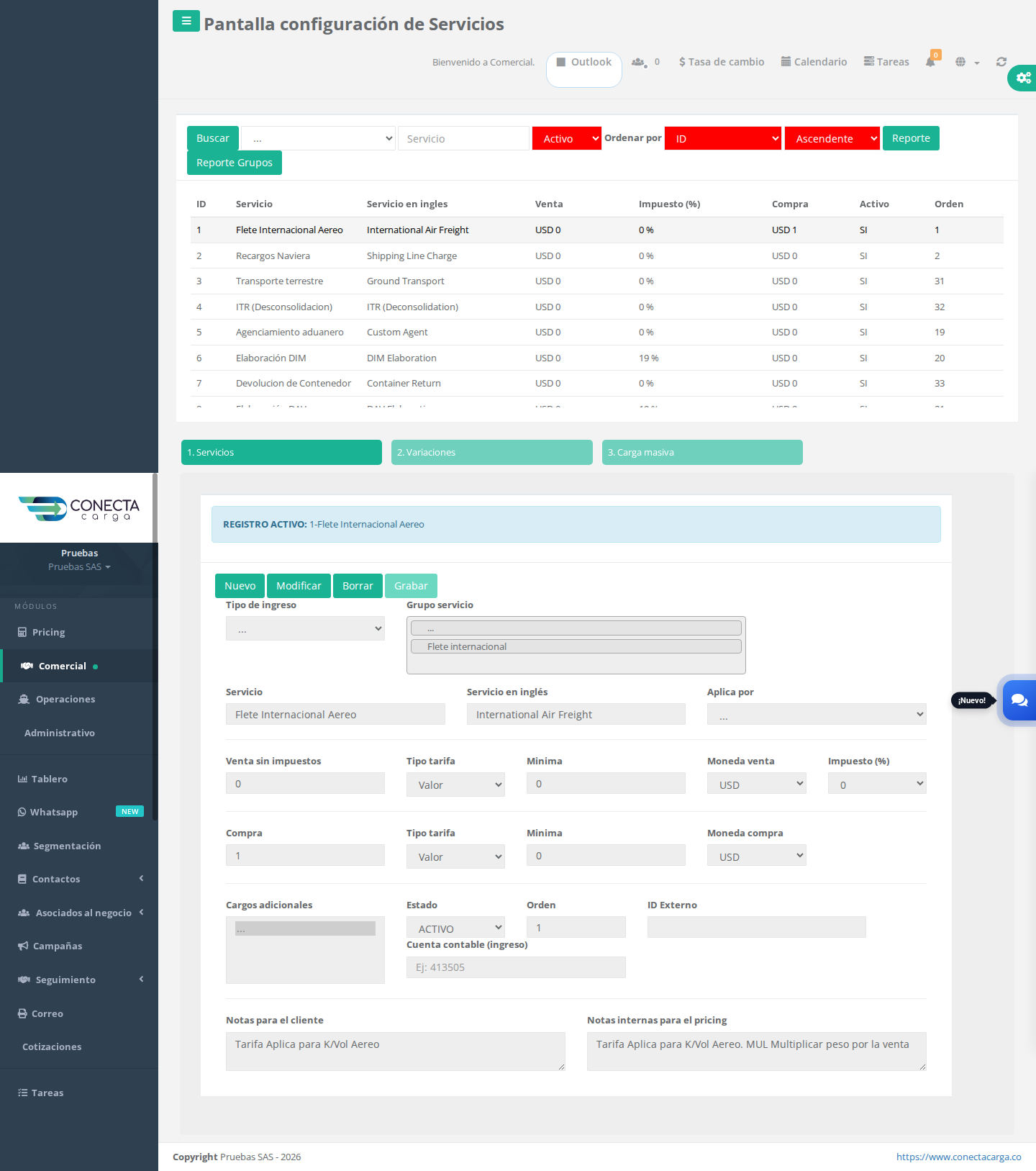Open Pruebas SAS company switcher
The width and height of the screenshot is (1036, 1171).
pos(79,567)
